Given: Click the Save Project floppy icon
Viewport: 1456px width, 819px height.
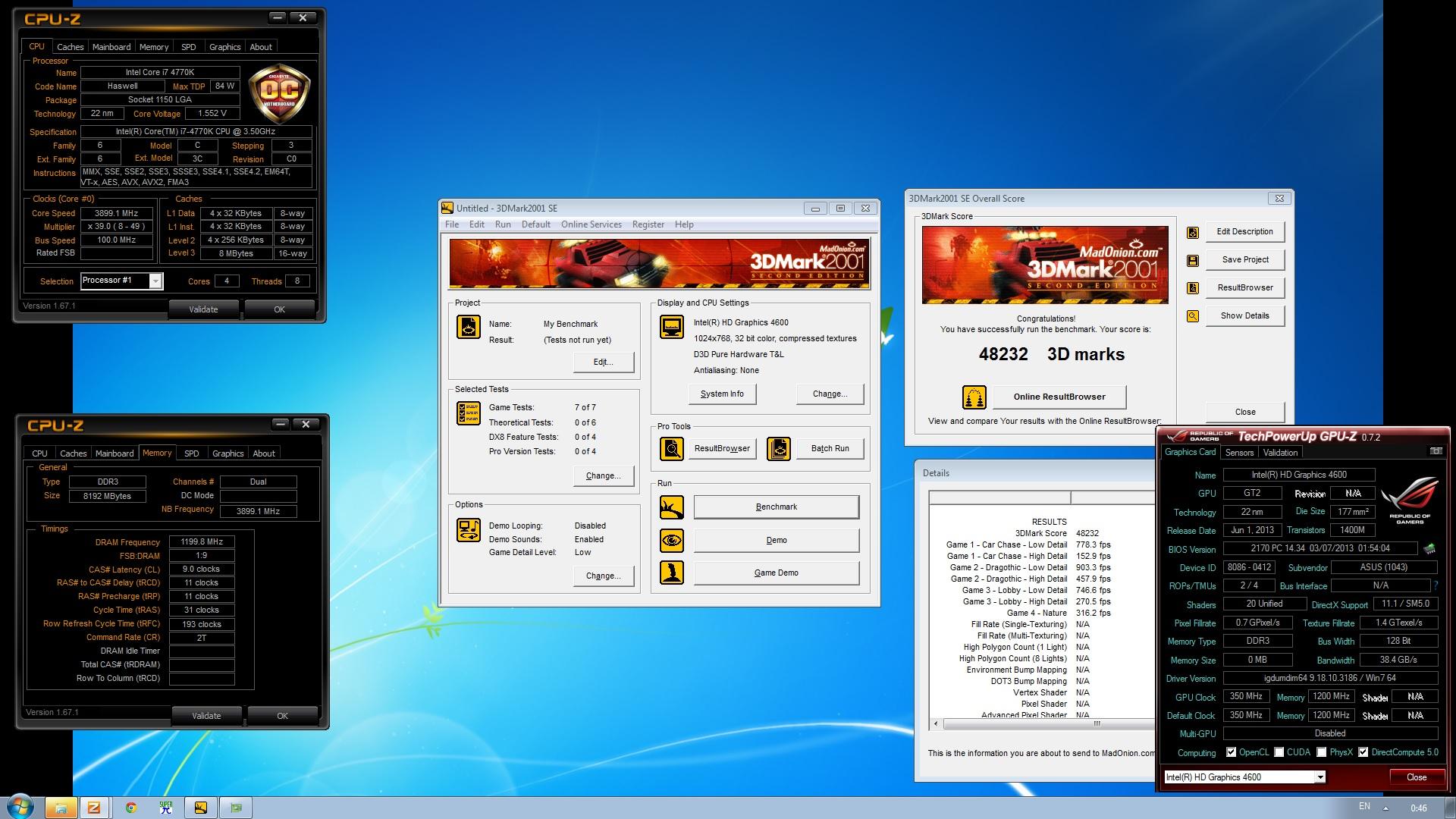Looking at the screenshot, I should click(1193, 261).
